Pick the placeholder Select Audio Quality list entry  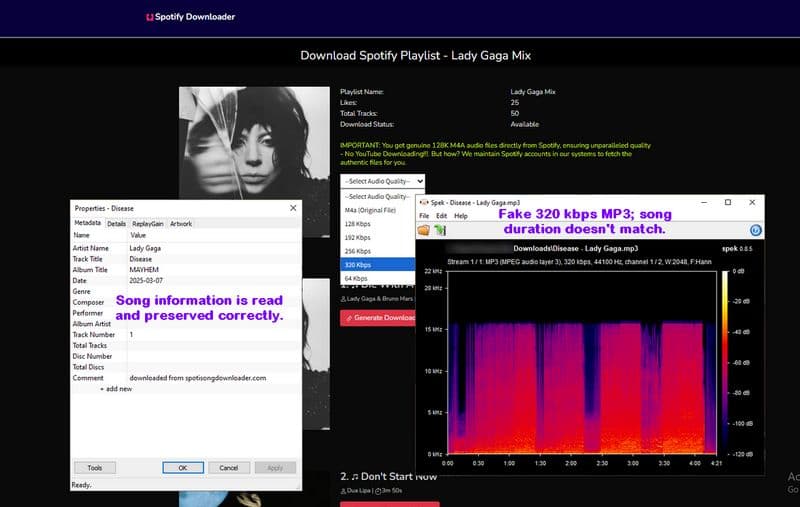coord(378,196)
